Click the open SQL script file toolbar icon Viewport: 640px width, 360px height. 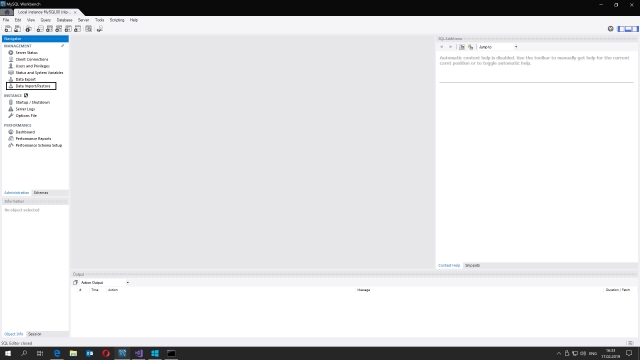click(18, 29)
